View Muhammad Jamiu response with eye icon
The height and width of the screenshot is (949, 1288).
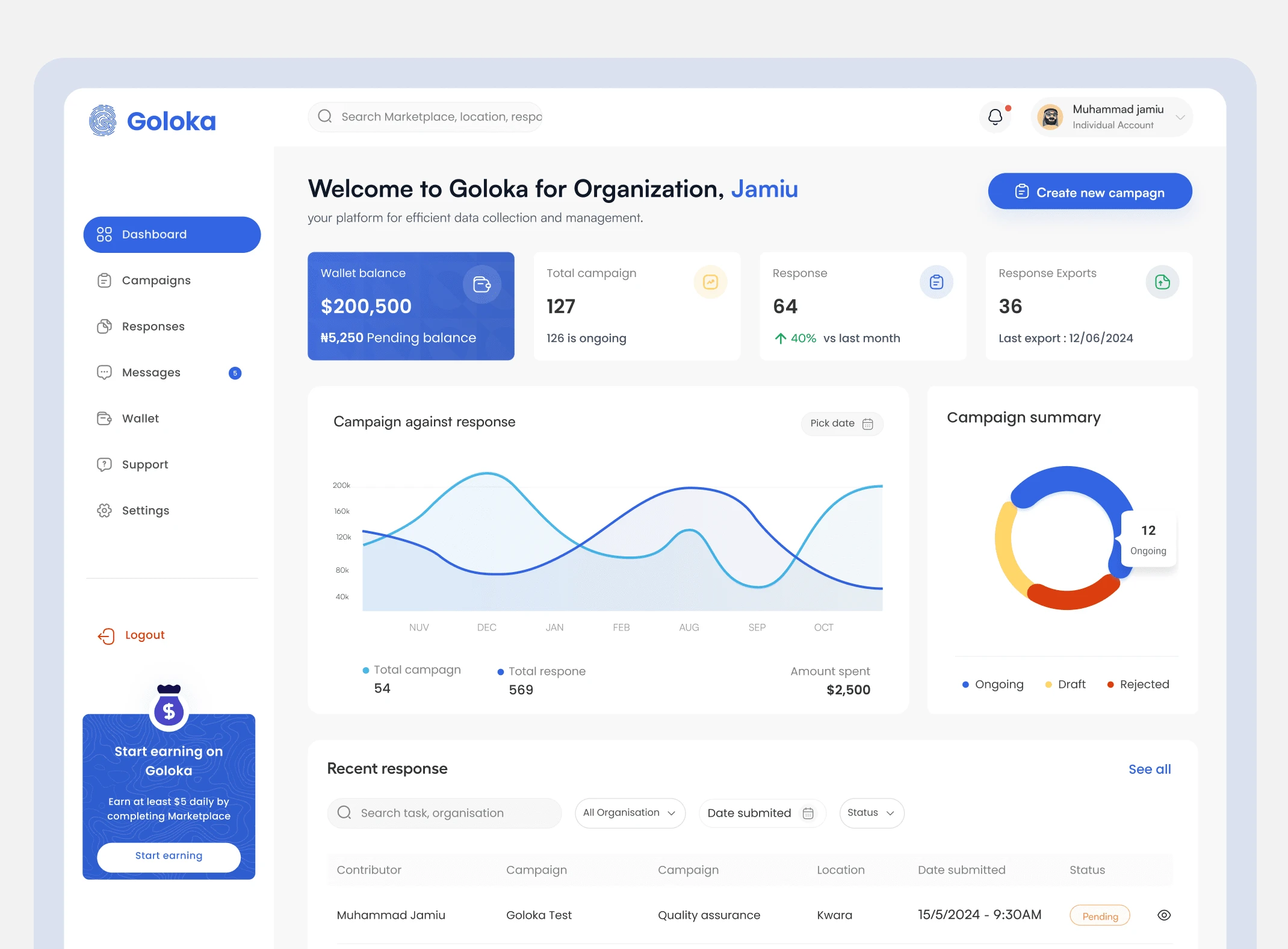(x=1163, y=915)
